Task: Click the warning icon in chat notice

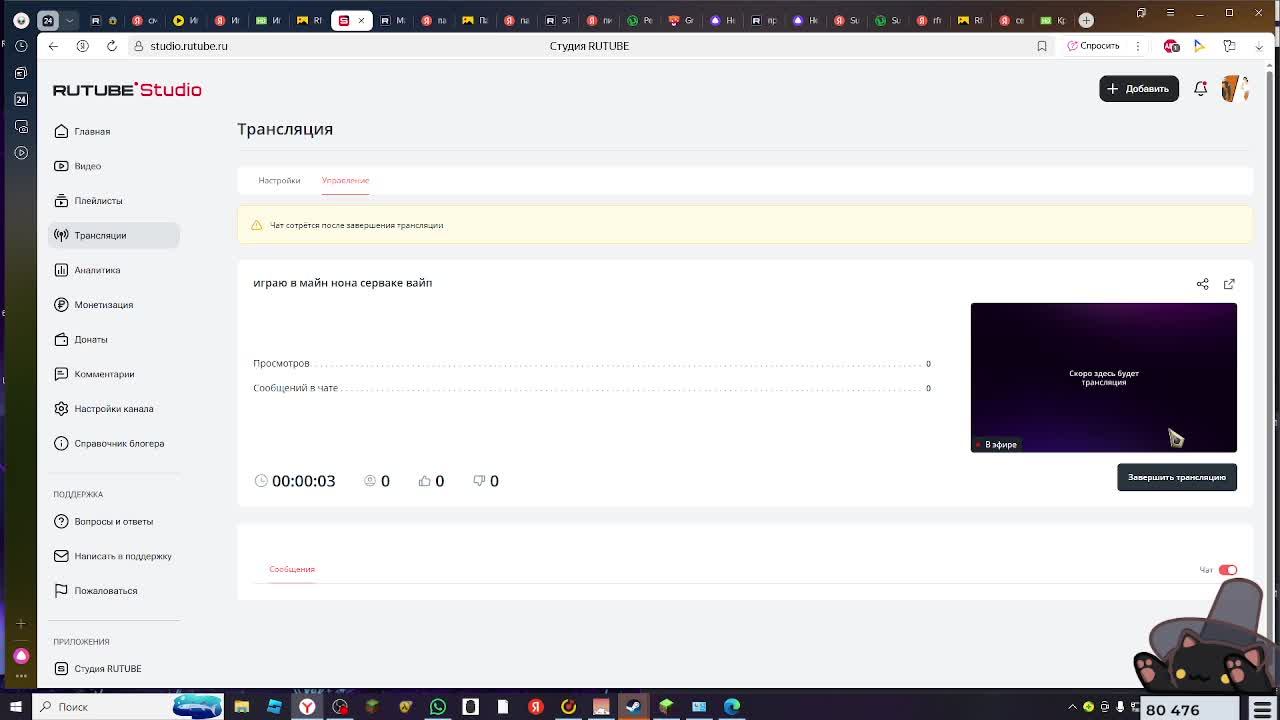Action: [257, 225]
